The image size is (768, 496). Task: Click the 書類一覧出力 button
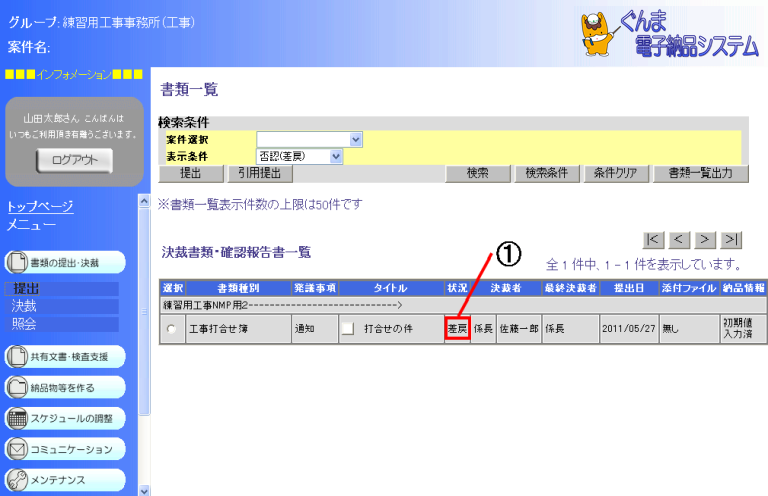(x=700, y=173)
